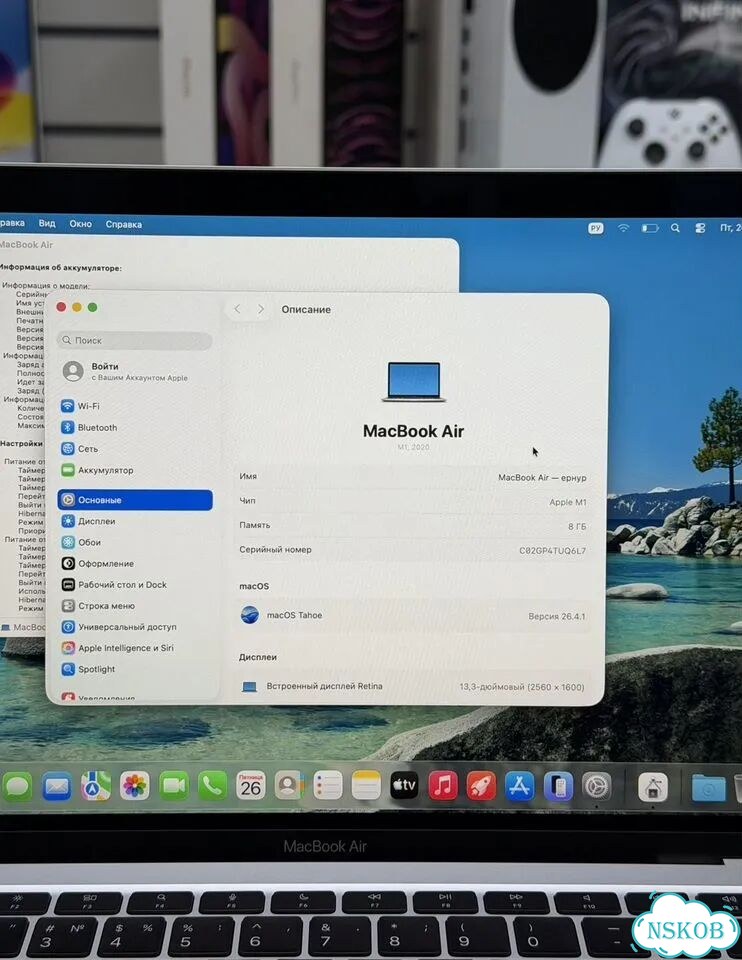Screen dimensions: 742x960
Task: Open the Phone app in Dock
Action: [x=212, y=786]
